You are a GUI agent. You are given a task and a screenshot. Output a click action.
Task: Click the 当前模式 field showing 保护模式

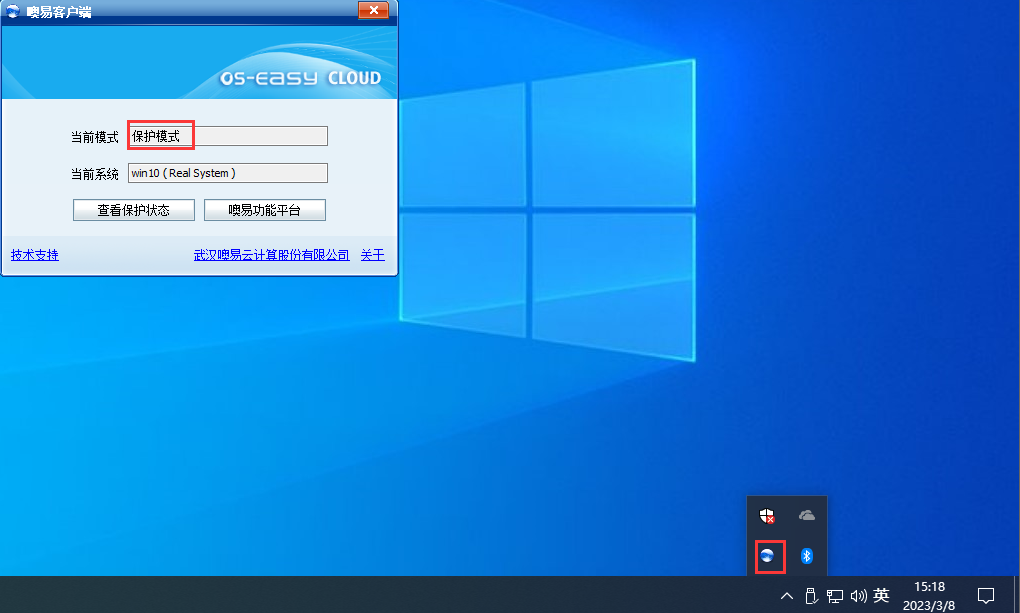(227, 136)
